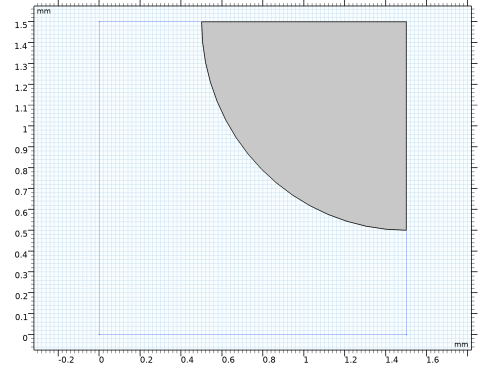
Task: Click the 0.8 tick label on horizontal axis
Action: (x=269, y=360)
